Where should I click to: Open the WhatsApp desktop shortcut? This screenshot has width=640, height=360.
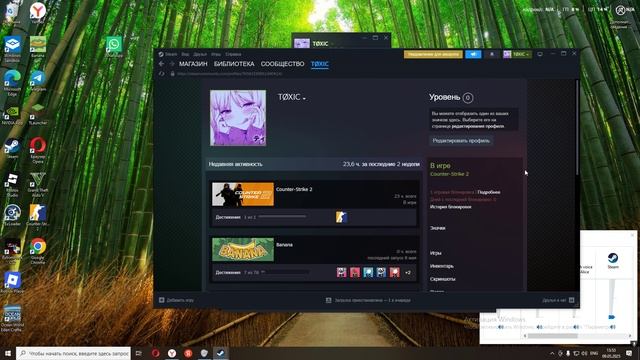tap(114, 46)
